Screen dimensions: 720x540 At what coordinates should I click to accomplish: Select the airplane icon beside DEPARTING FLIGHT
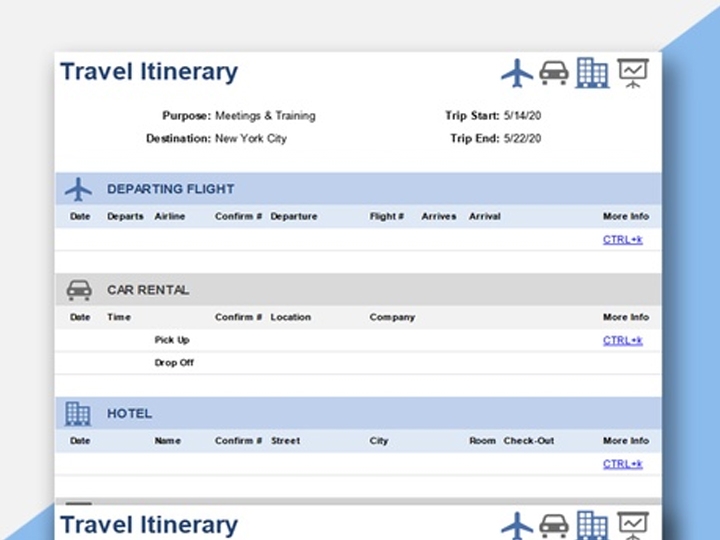click(x=78, y=189)
